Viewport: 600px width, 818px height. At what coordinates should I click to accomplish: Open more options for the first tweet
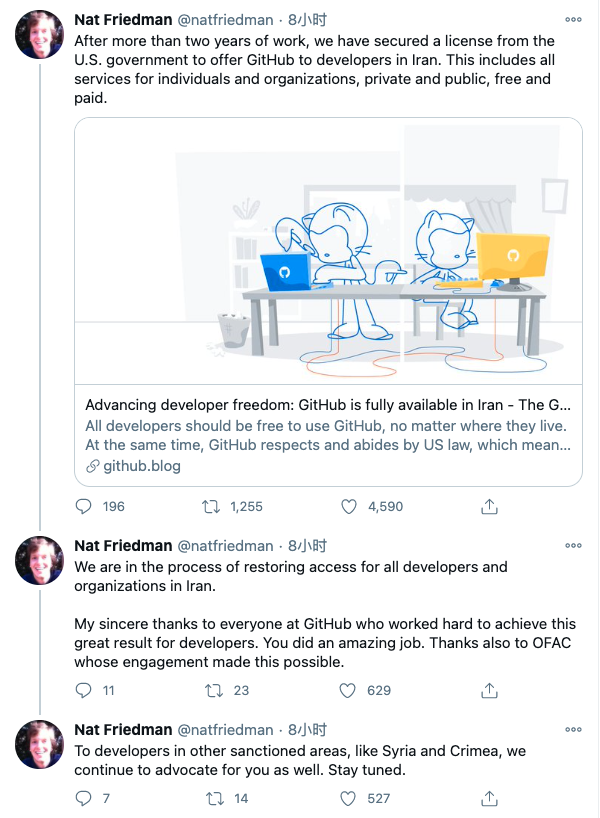click(573, 19)
